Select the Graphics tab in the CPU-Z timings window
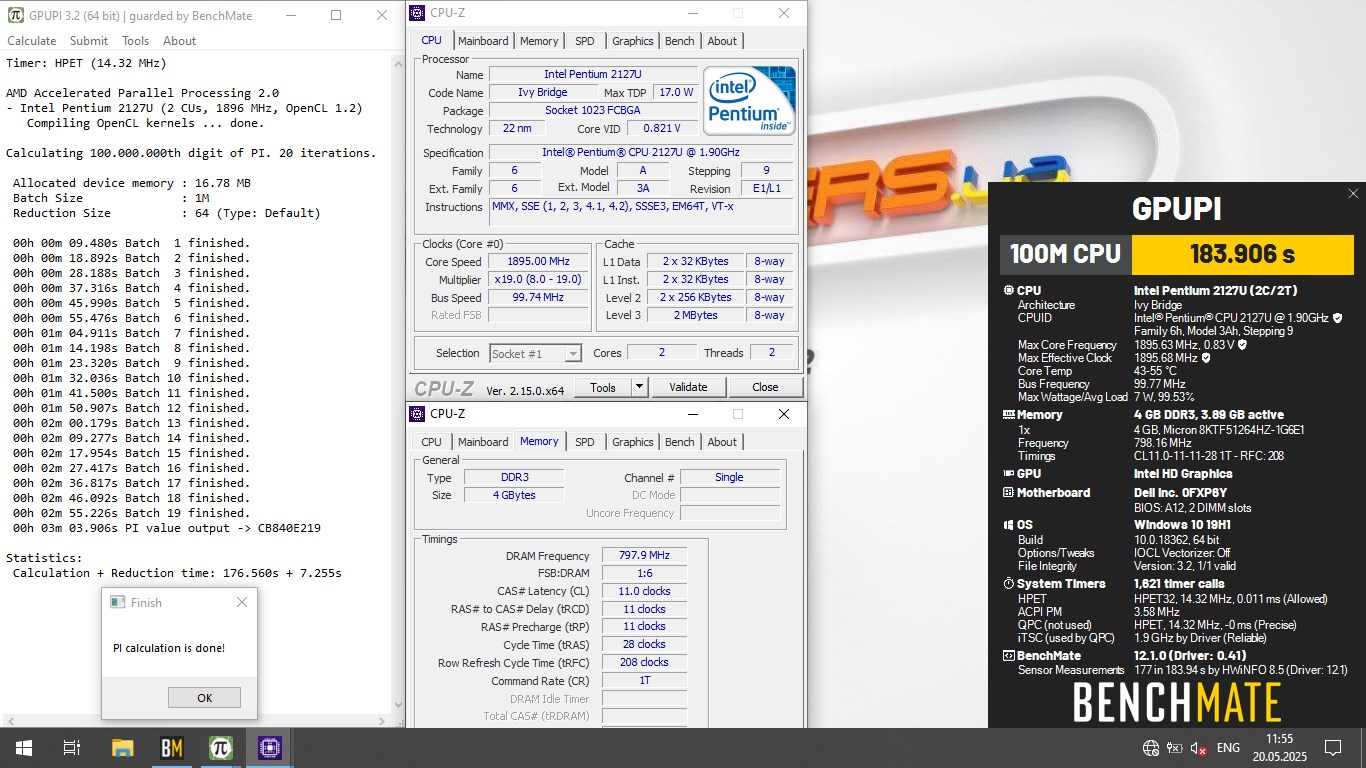Image resolution: width=1366 pixels, height=768 pixels. [x=633, y=442]
